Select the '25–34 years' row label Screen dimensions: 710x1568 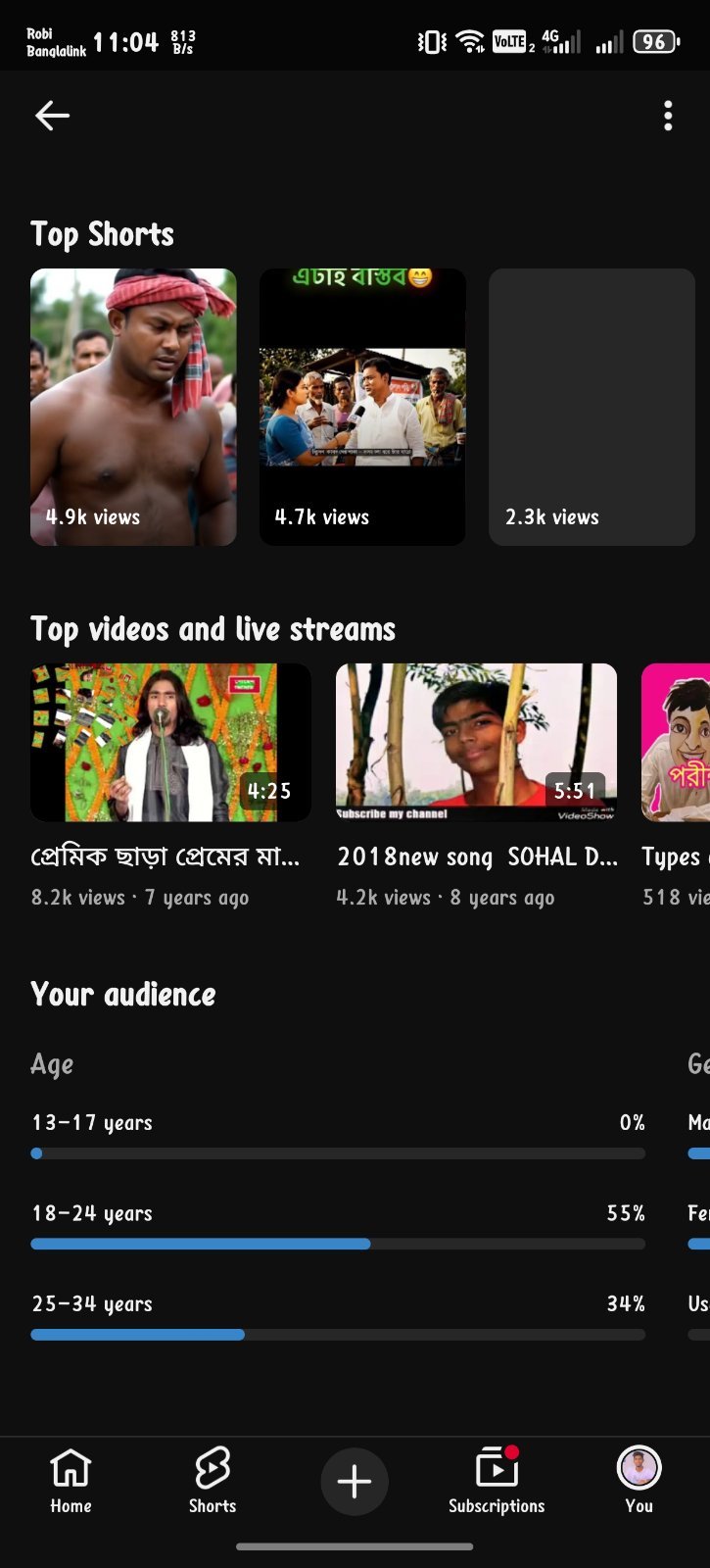click(x=92, y=1304)
